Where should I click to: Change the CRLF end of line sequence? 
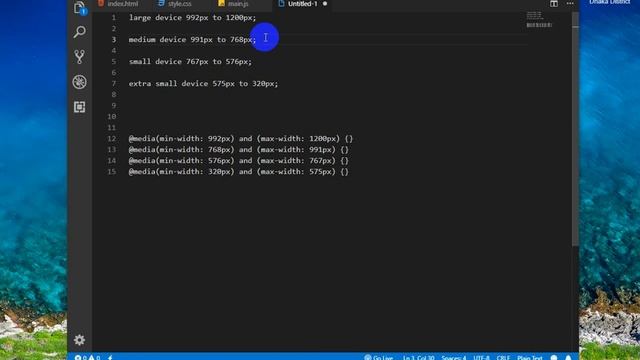coord(503,358)
